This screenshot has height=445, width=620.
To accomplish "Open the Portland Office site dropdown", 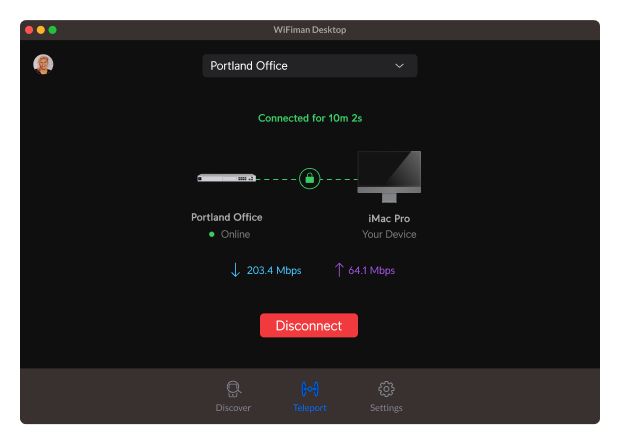I will [310, 66].
